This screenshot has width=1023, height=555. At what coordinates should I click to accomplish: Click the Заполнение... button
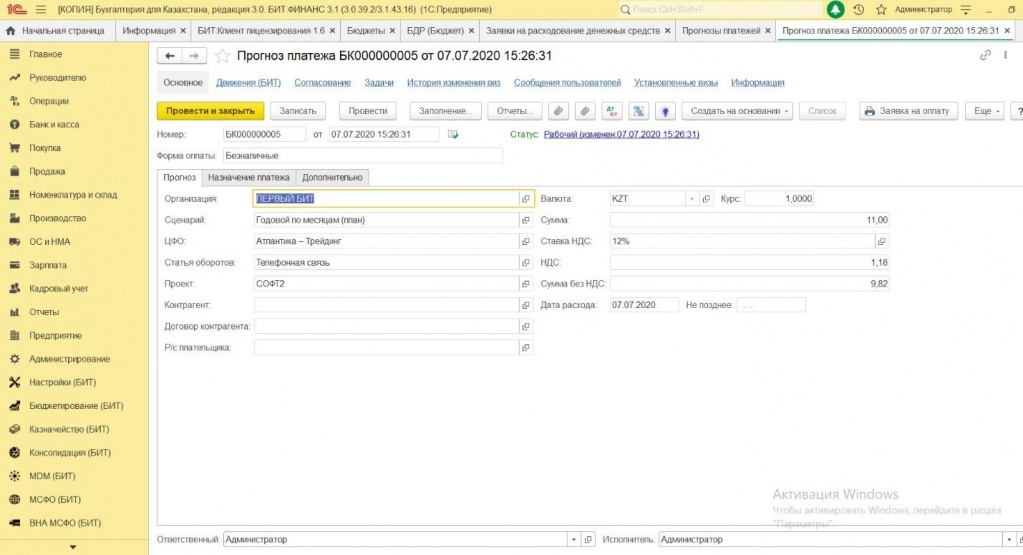coord(445,111)
